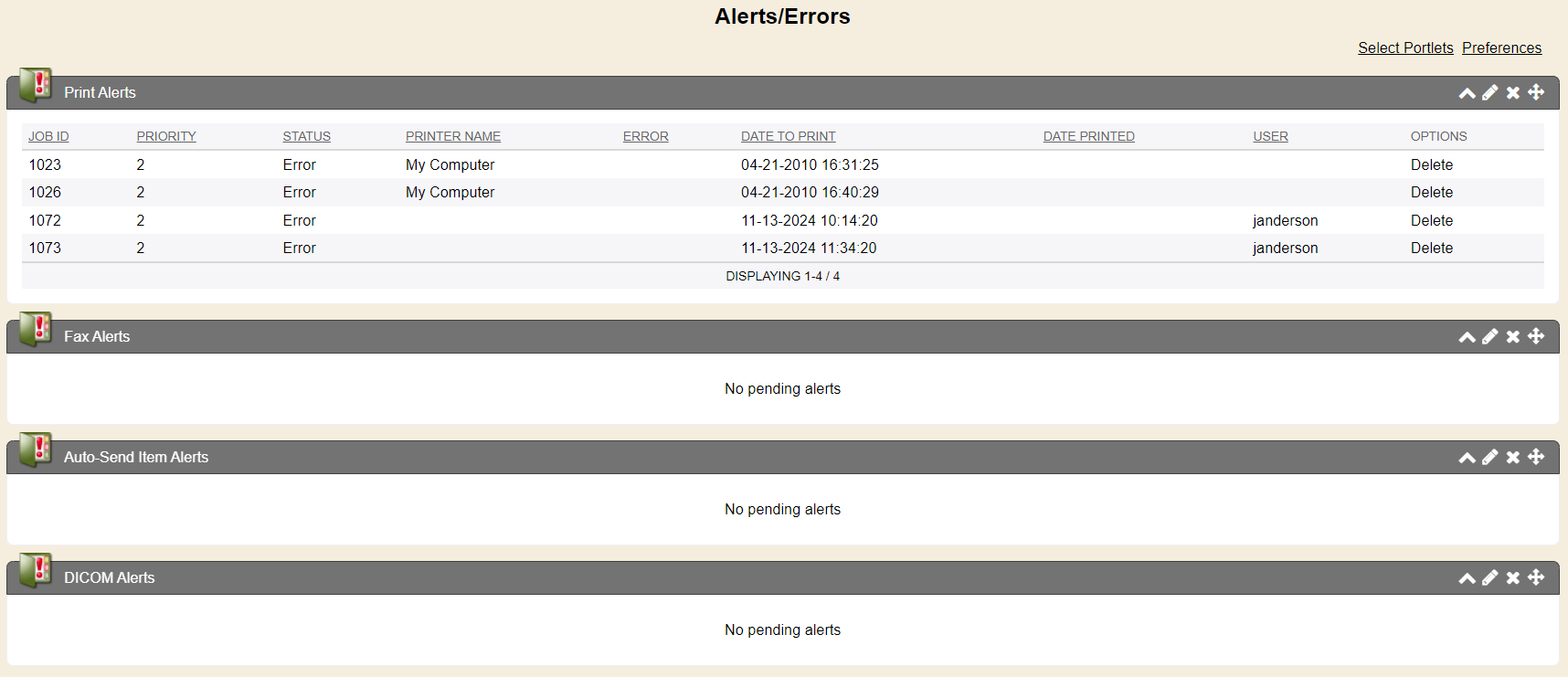Collapse the Fax Alerts portlet
The width and height of the screenshot is (1568, 677).
1467,337
